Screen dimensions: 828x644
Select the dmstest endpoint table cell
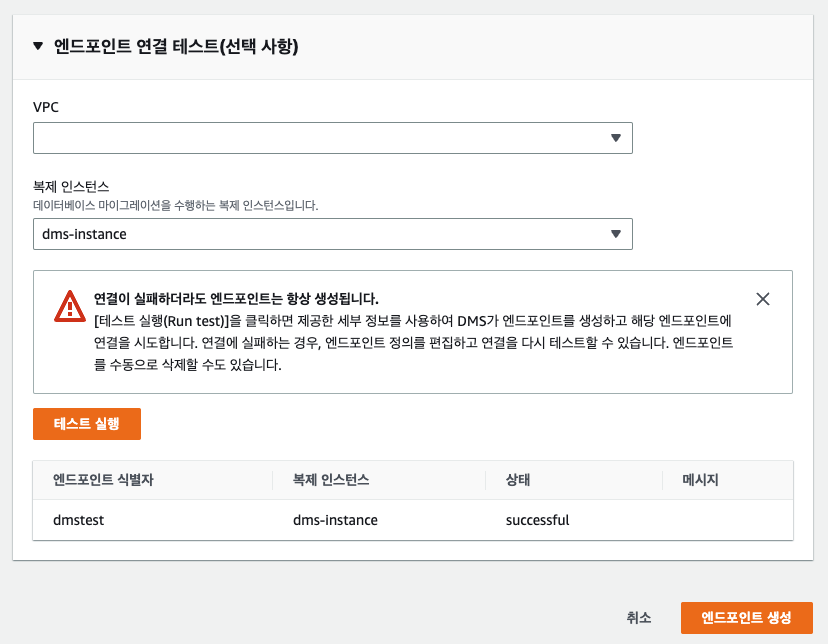[78, 520]
